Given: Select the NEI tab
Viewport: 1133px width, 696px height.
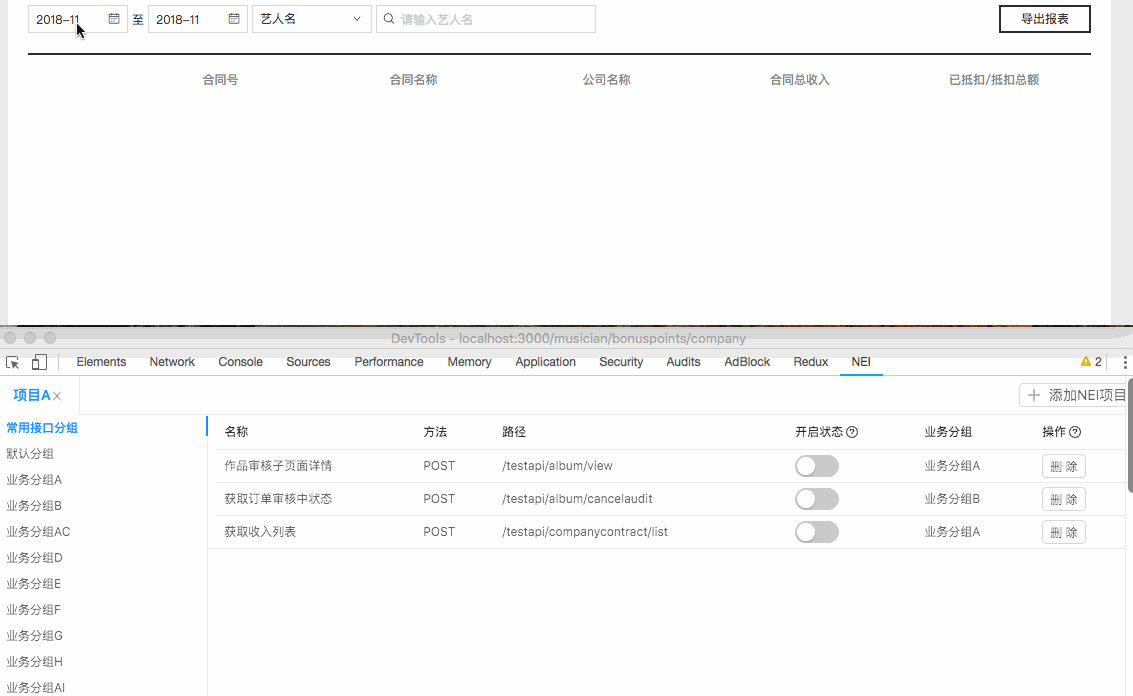Looking at the screenshot, I should 861,362.
